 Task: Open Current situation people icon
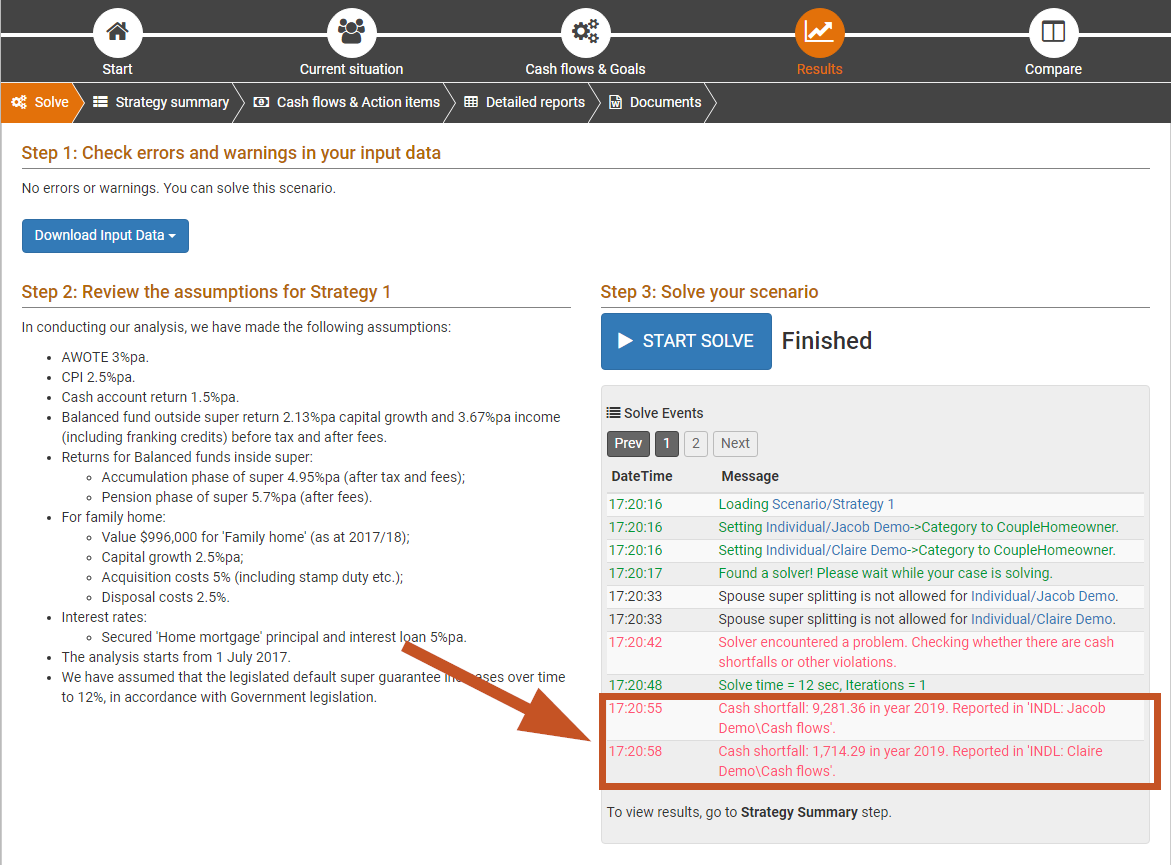pos(351,32)
